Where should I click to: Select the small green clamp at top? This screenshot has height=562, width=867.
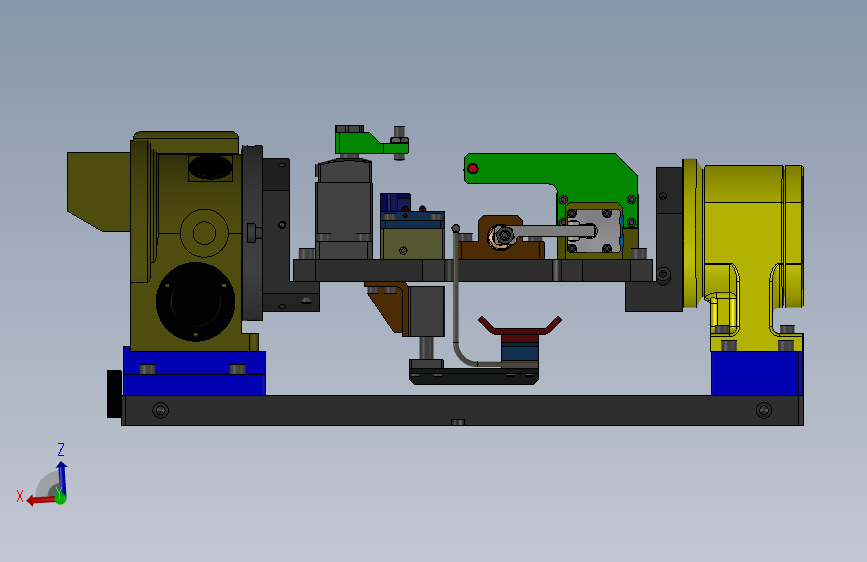coord(359,141)
